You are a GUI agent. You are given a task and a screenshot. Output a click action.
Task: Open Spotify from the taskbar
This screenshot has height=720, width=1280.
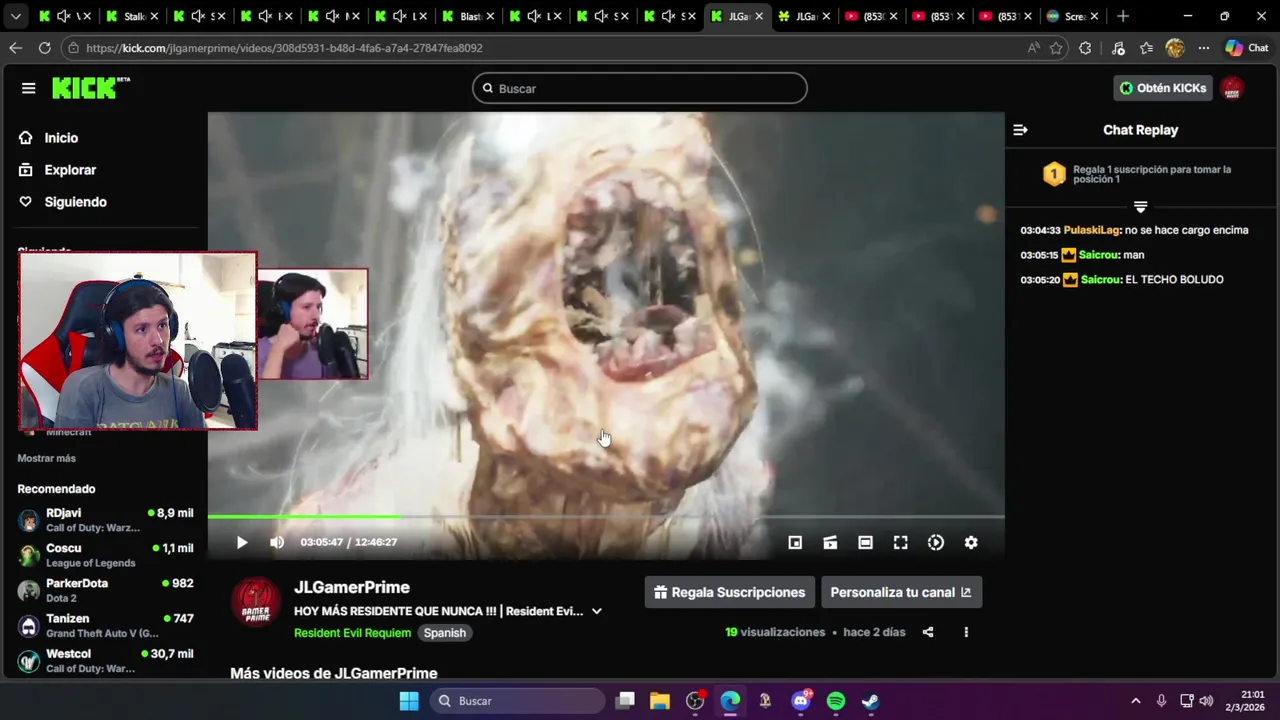tap(836, 701)
